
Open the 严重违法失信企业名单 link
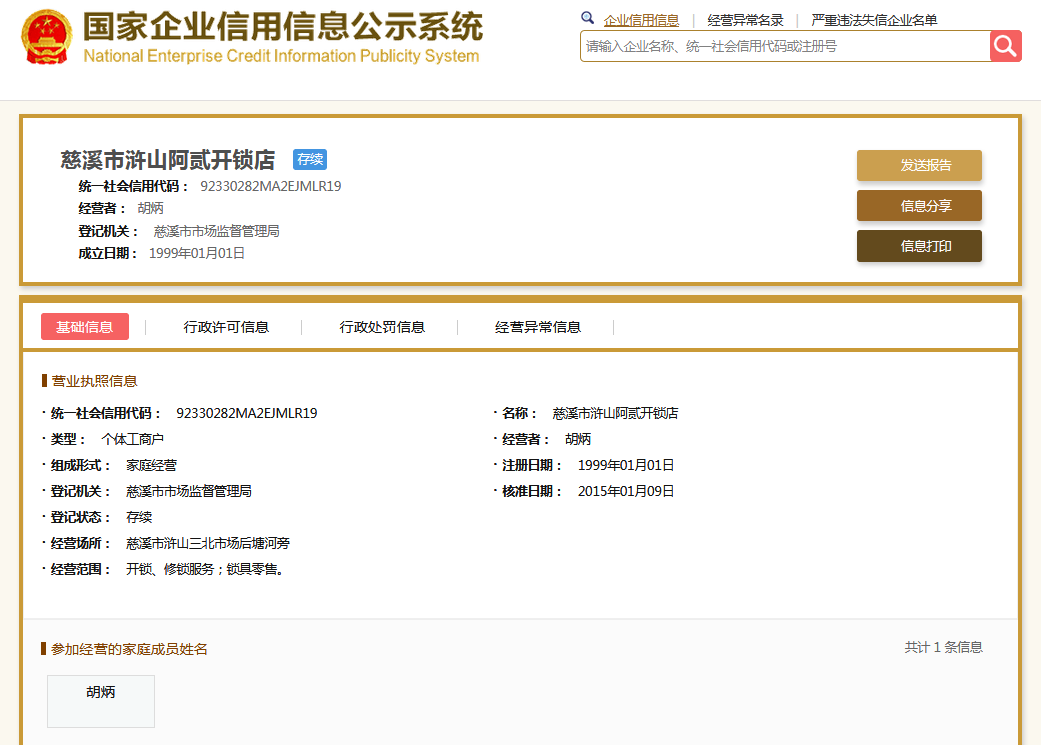[874, 20]
